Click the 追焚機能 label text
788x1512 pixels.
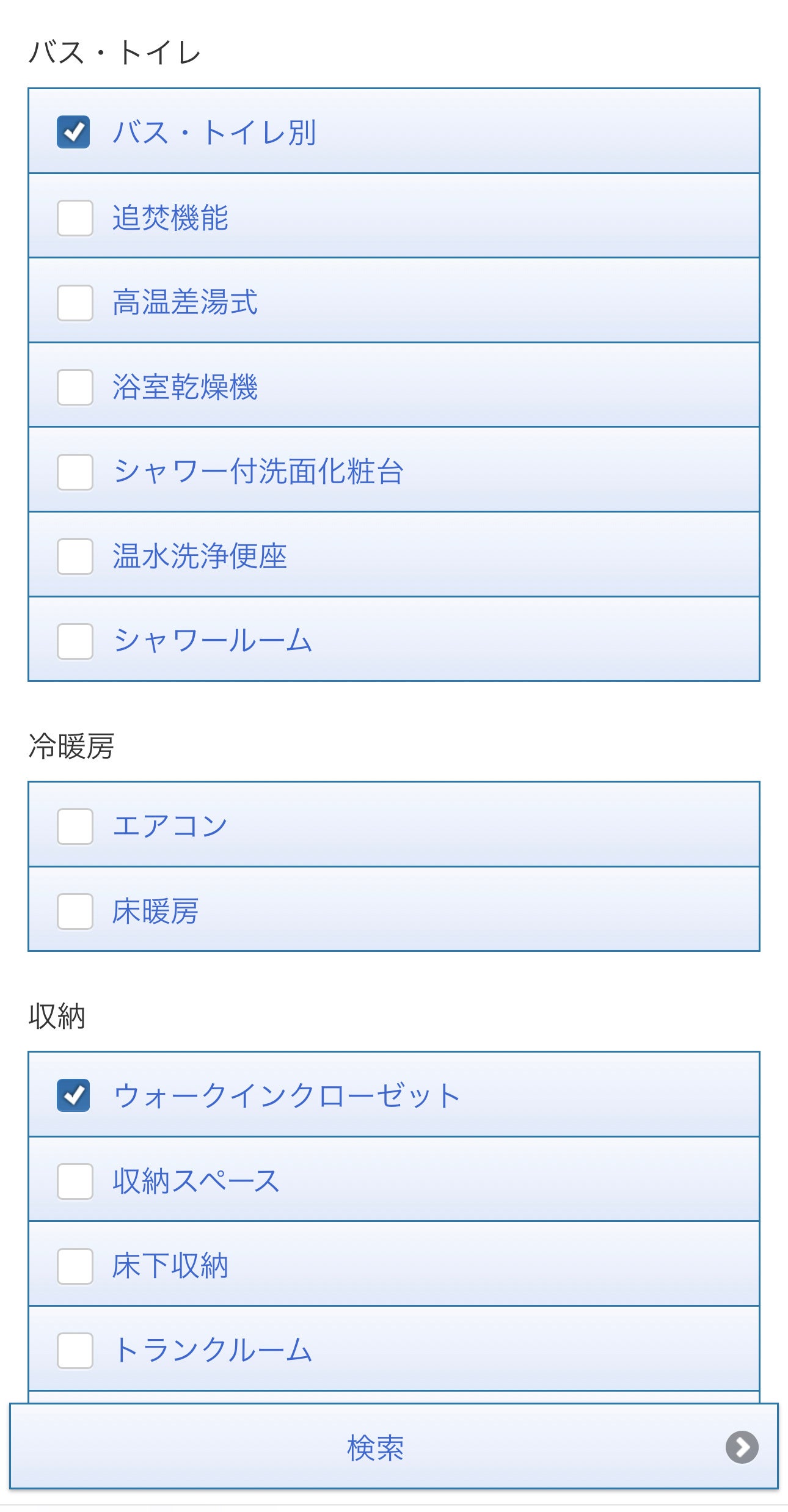coord(170,218)
